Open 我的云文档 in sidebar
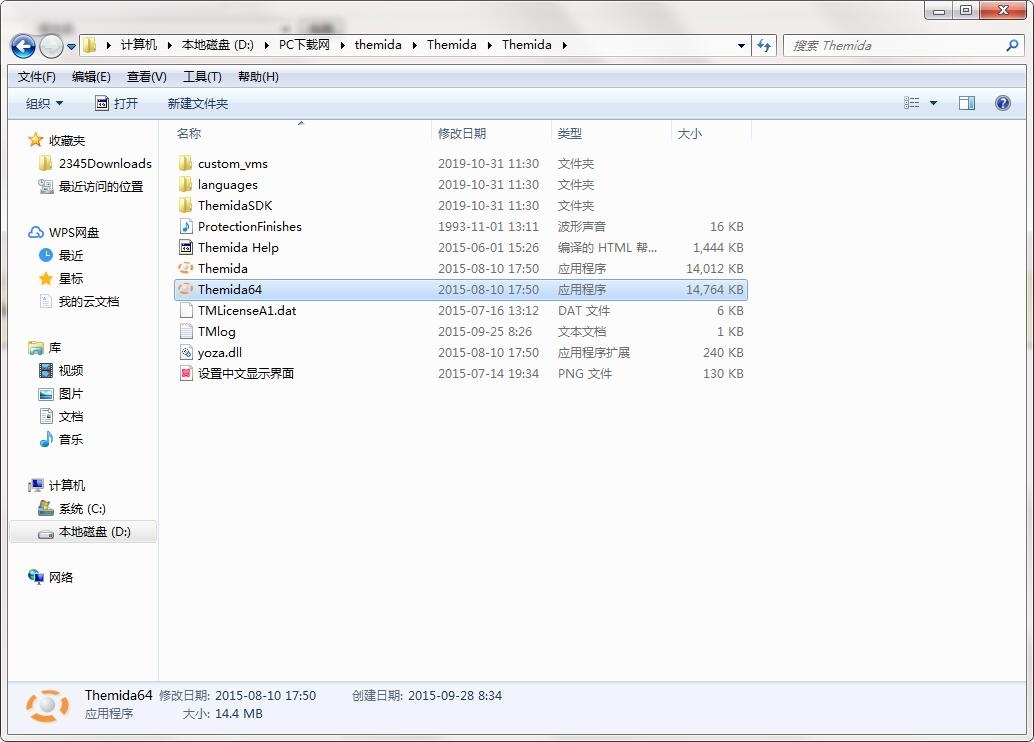This screenshot has height=742, width=1034. click(79, 301)
